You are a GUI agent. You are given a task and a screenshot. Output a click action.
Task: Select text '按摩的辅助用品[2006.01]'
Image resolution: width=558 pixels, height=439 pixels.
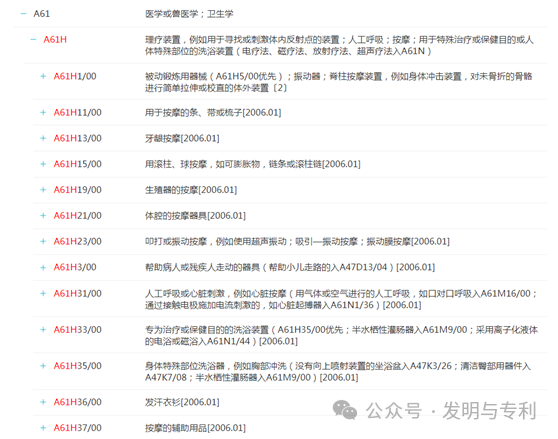195,428
